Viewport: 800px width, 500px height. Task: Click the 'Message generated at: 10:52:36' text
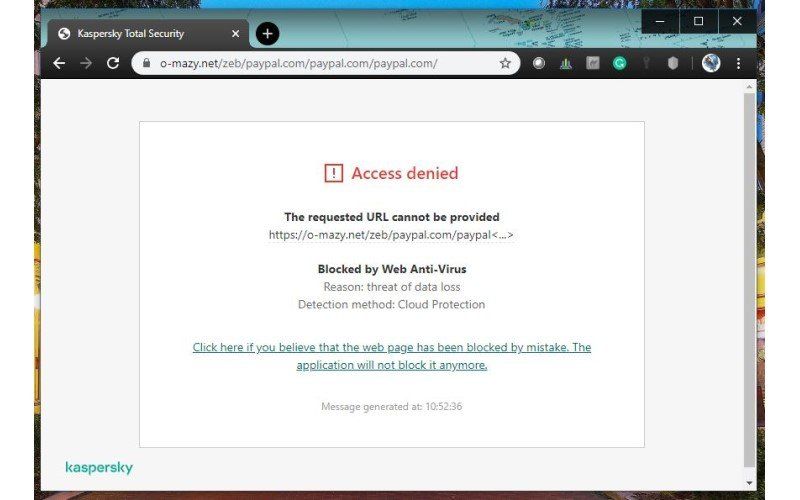pyautogui.click(x=391, y=407)
